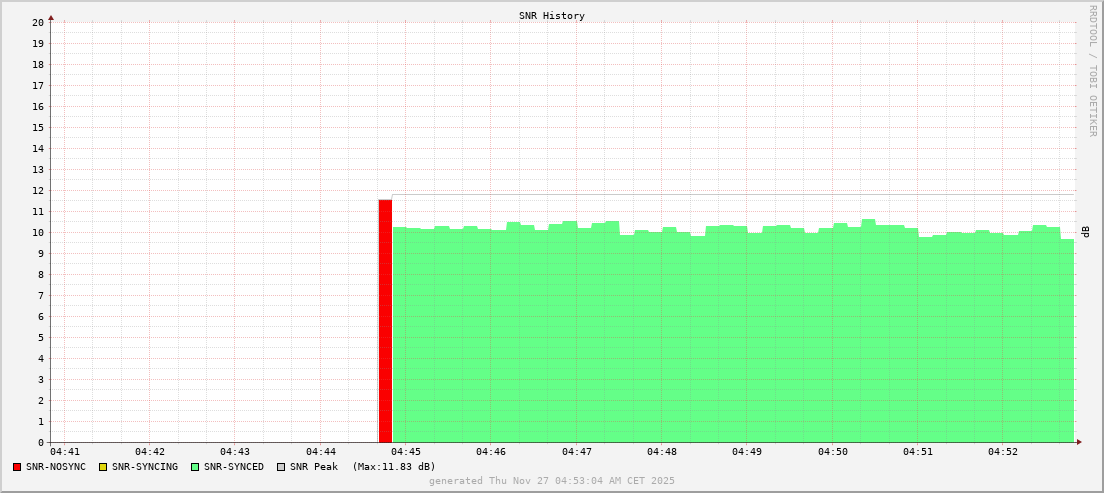1104x493 pixels.
Task: Select the SNR-SYNCING legend label
Action: pos(144,467)
